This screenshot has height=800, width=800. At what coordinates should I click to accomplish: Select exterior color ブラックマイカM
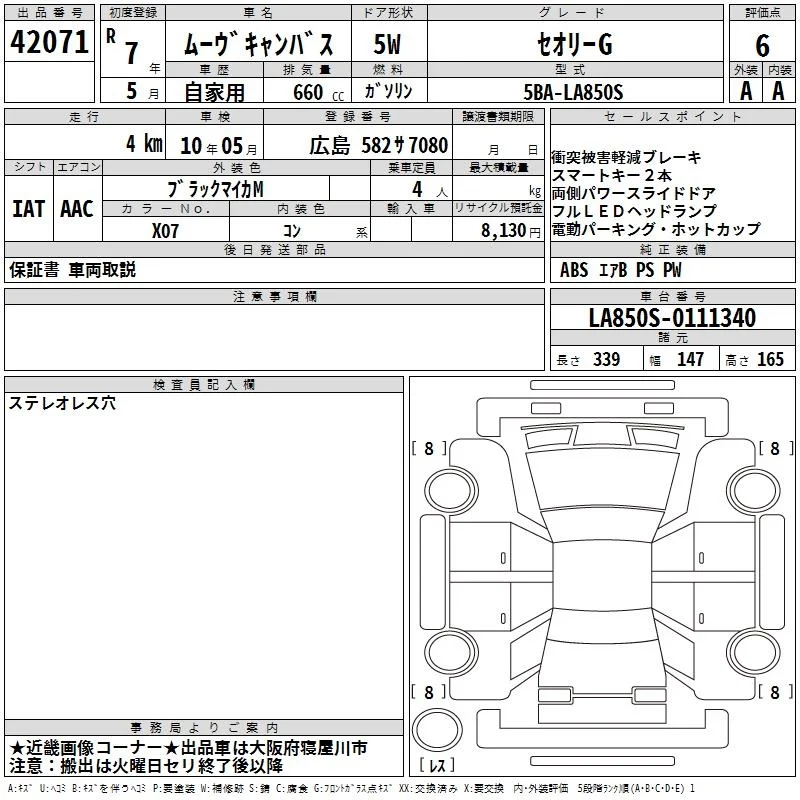tap(215, 189)
